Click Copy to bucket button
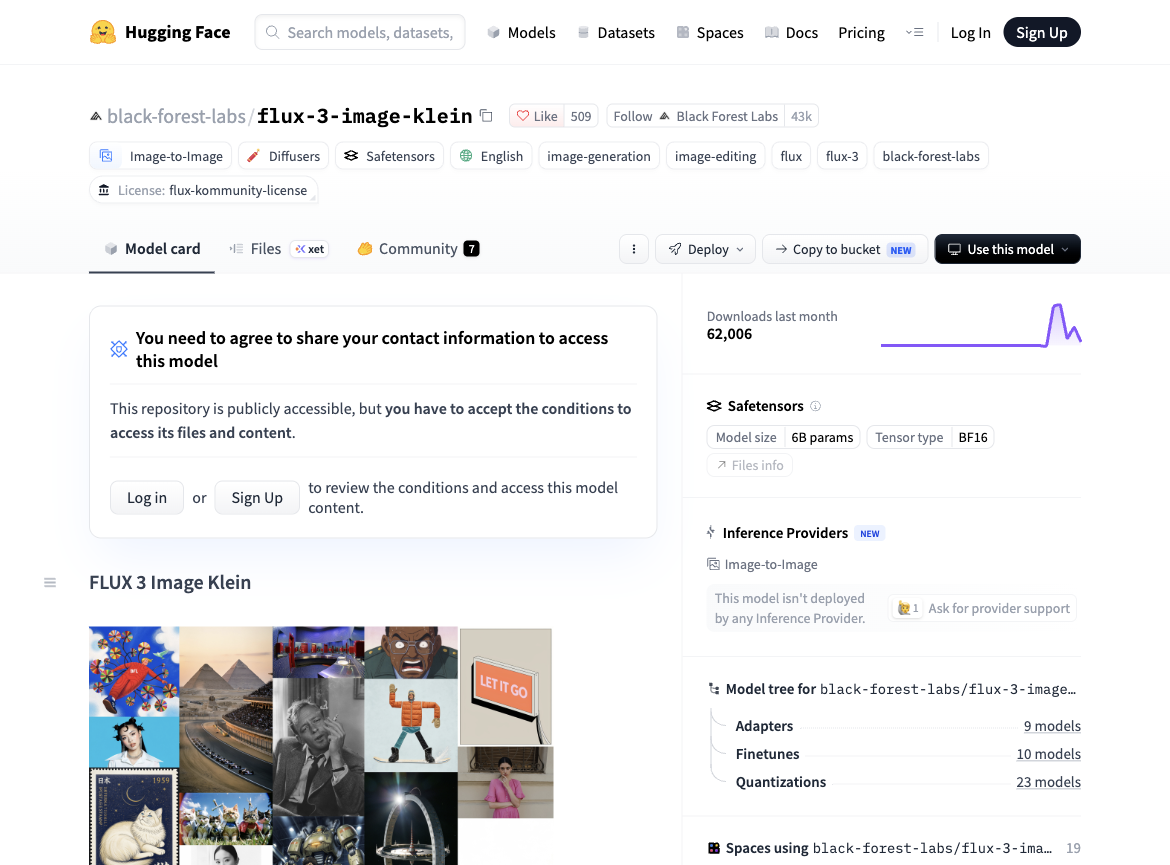 click(845, 249)
